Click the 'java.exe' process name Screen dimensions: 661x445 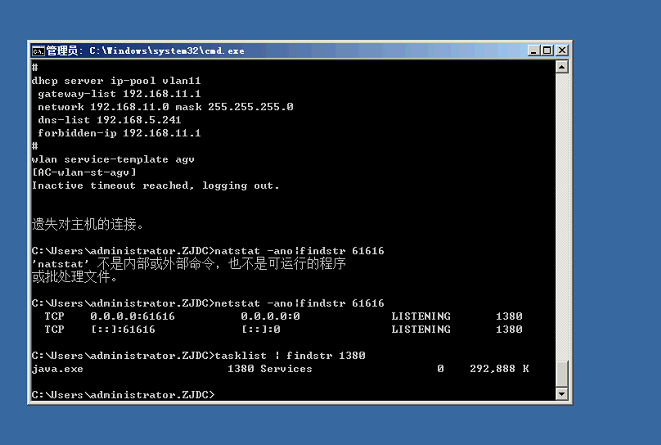point(57,369)
